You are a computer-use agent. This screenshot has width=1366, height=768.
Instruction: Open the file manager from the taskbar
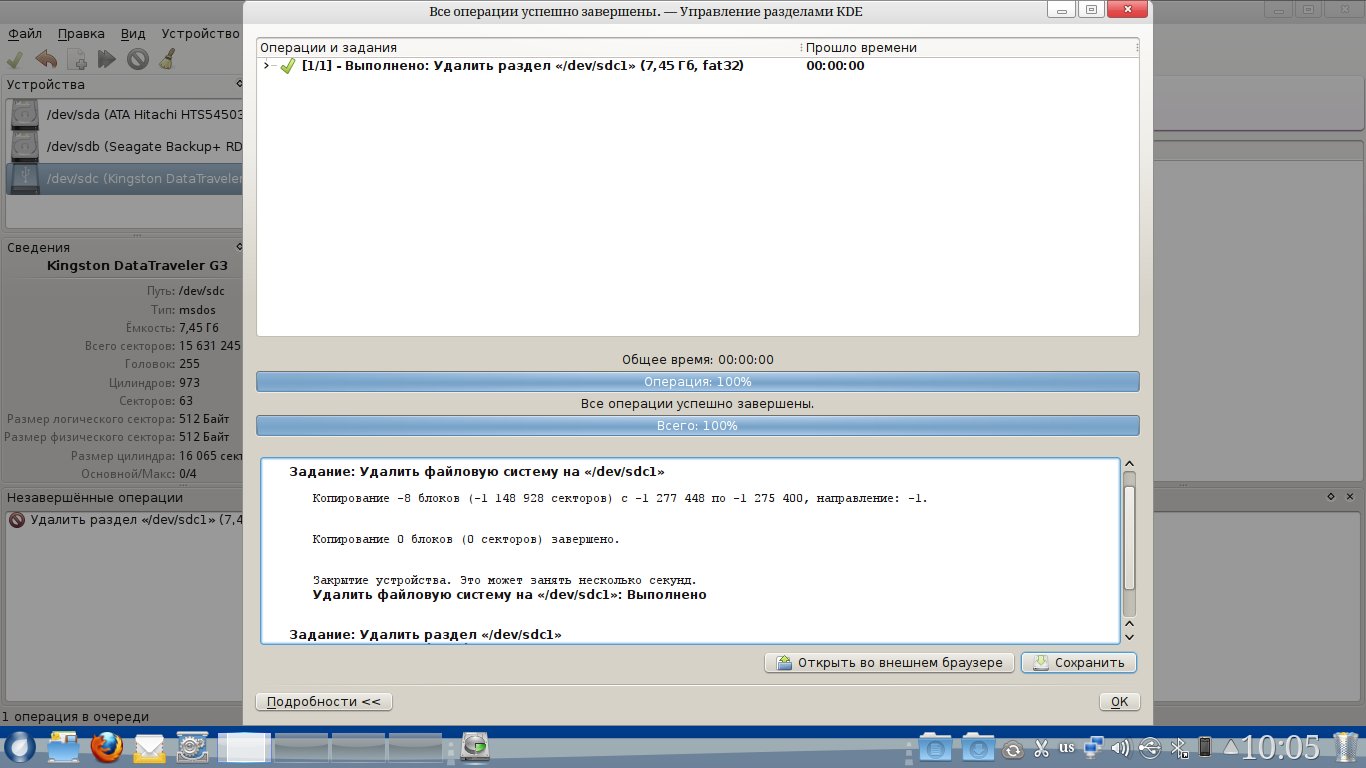(63, 747)
